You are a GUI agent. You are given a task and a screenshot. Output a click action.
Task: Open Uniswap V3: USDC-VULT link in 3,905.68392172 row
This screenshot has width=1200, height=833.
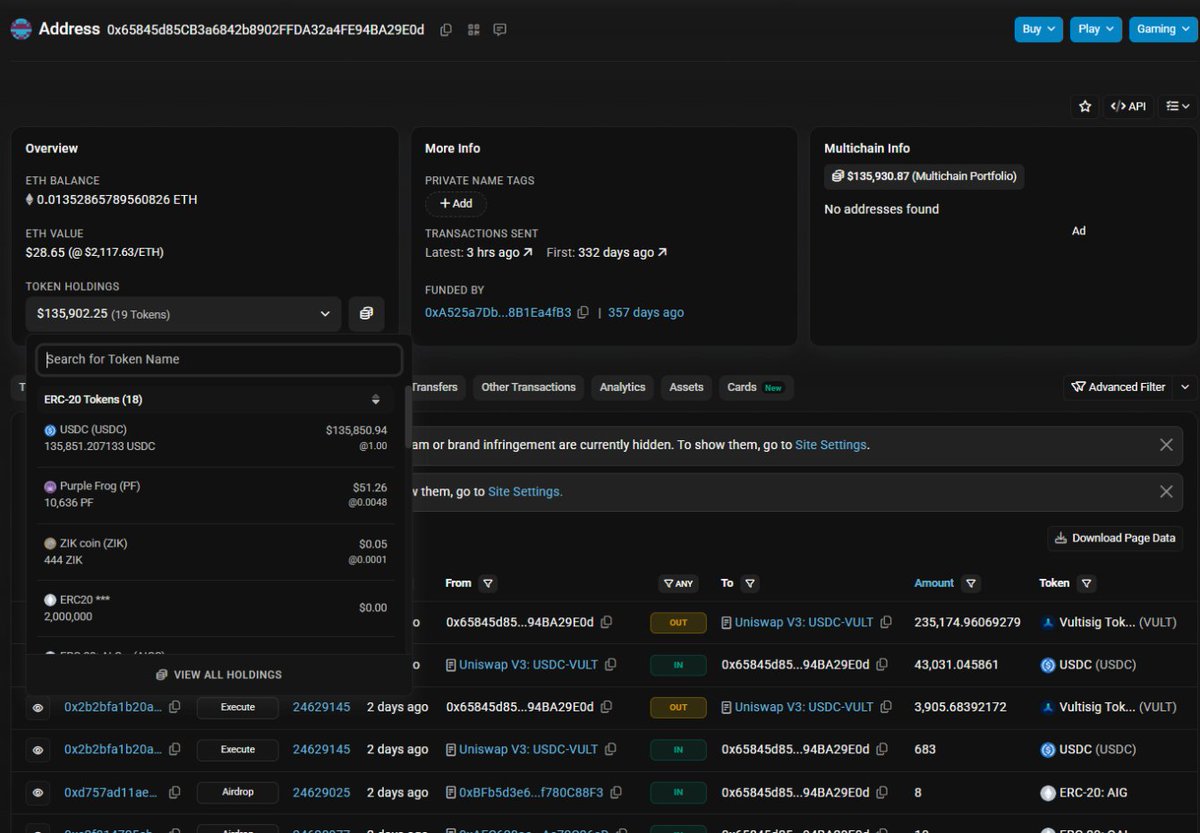(804, 707)
